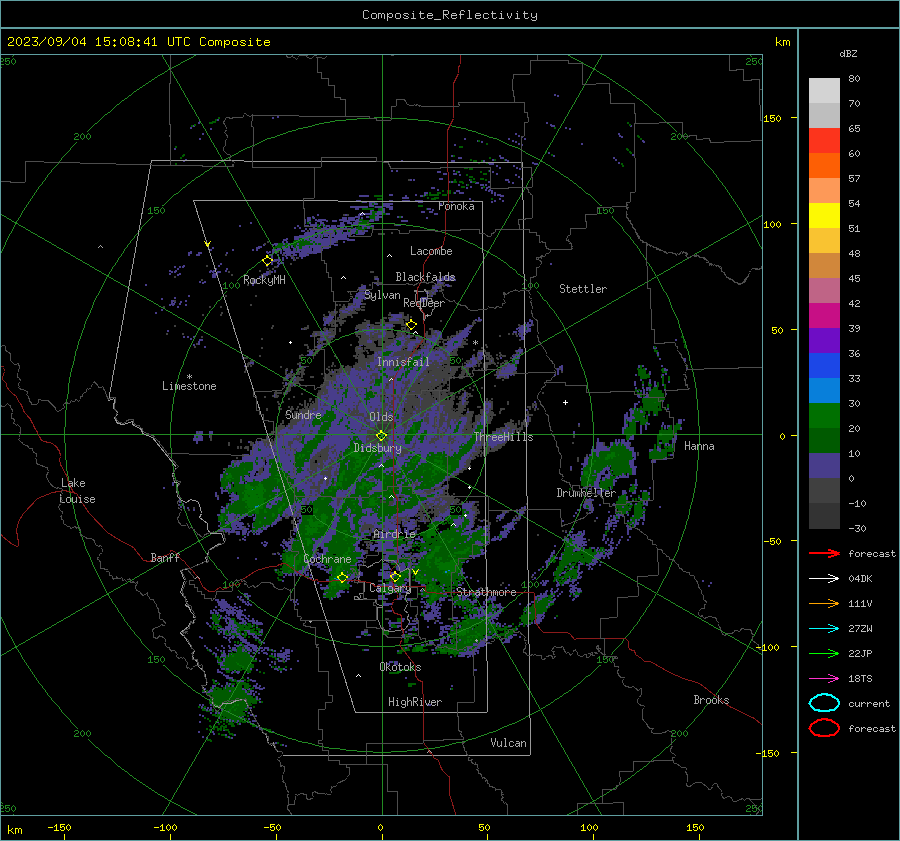Click the Vulcan city label
This screenshot has height=841, width=900.
pos(508,743)
